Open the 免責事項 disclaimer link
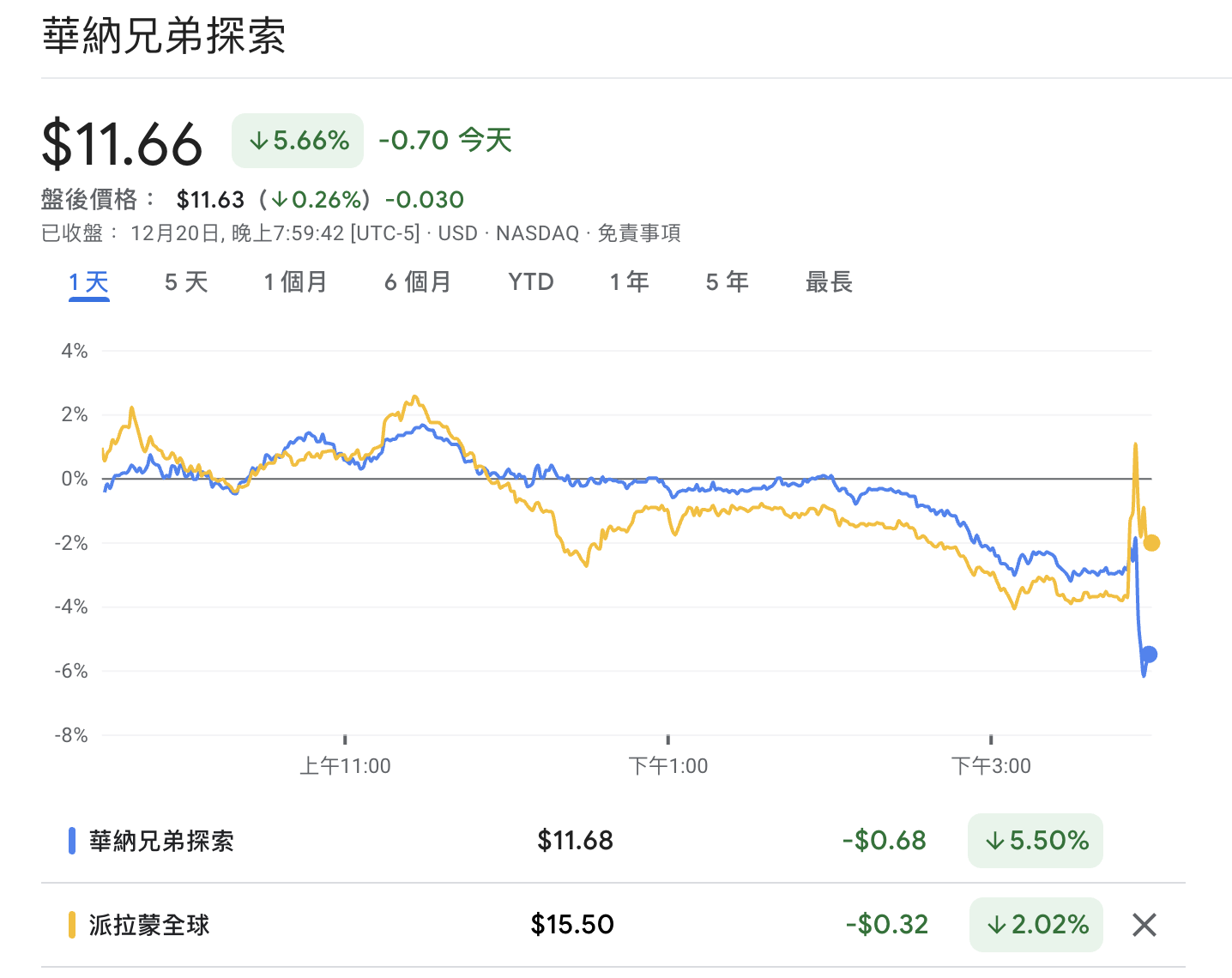Image resolution: width=1232 pixels, height=978 pixels. pos(638,233)
